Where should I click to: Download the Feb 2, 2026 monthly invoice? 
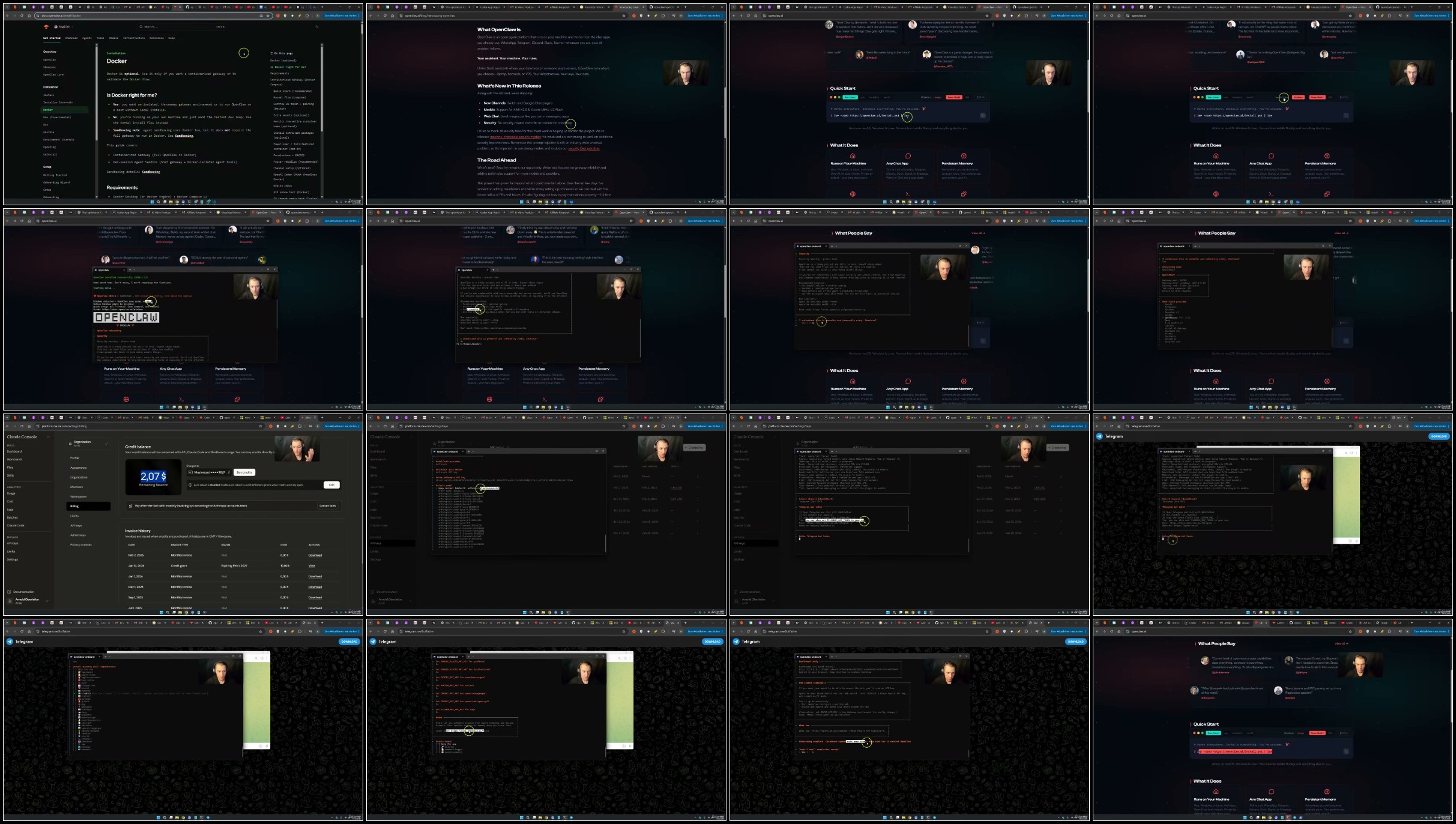coord(315,555)
